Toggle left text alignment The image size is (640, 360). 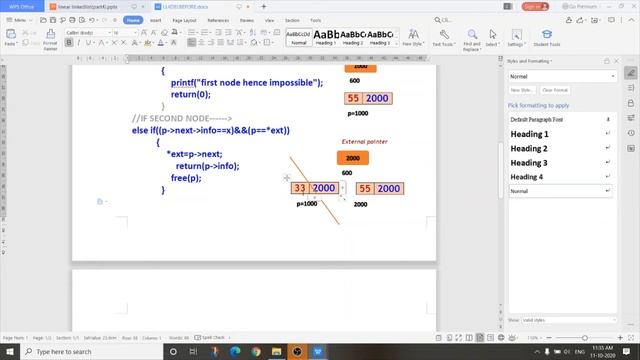point(191,42)
